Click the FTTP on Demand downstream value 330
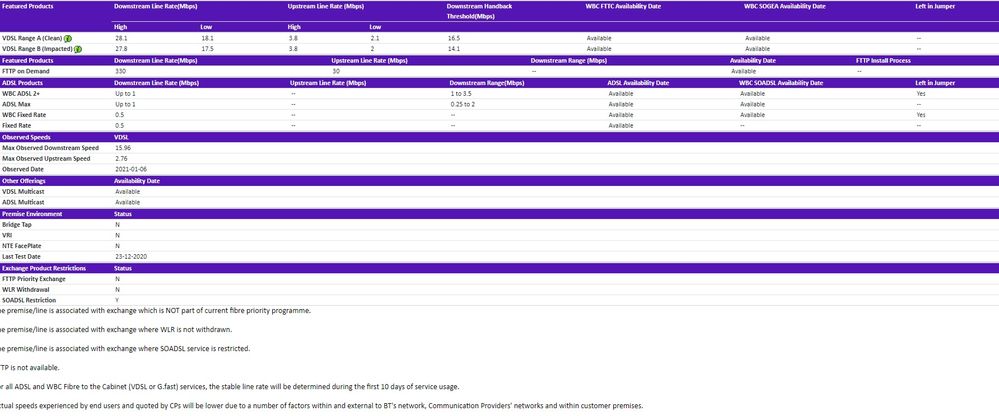 pos(121,71)
